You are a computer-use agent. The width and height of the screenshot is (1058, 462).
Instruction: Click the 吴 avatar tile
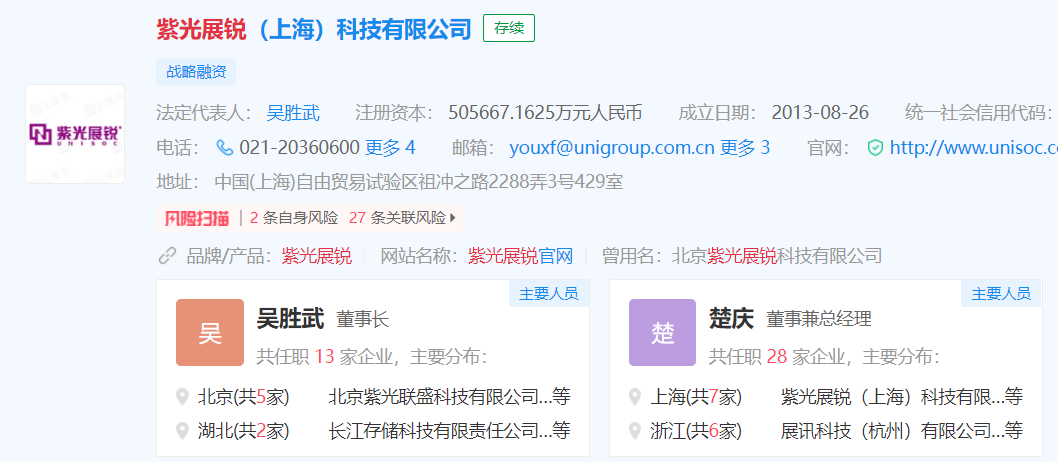[x=210, y=333]
